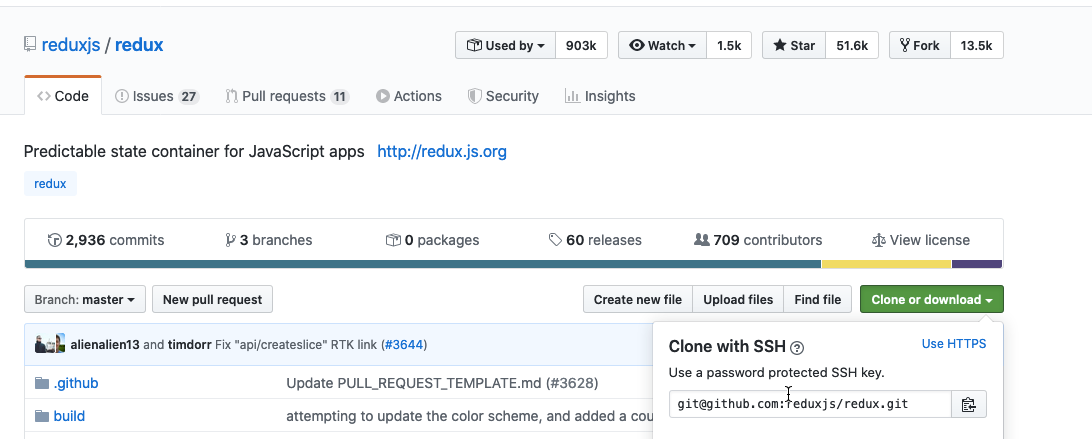
Task: View the 903k Used by count
Action: [x=582, y=45]
